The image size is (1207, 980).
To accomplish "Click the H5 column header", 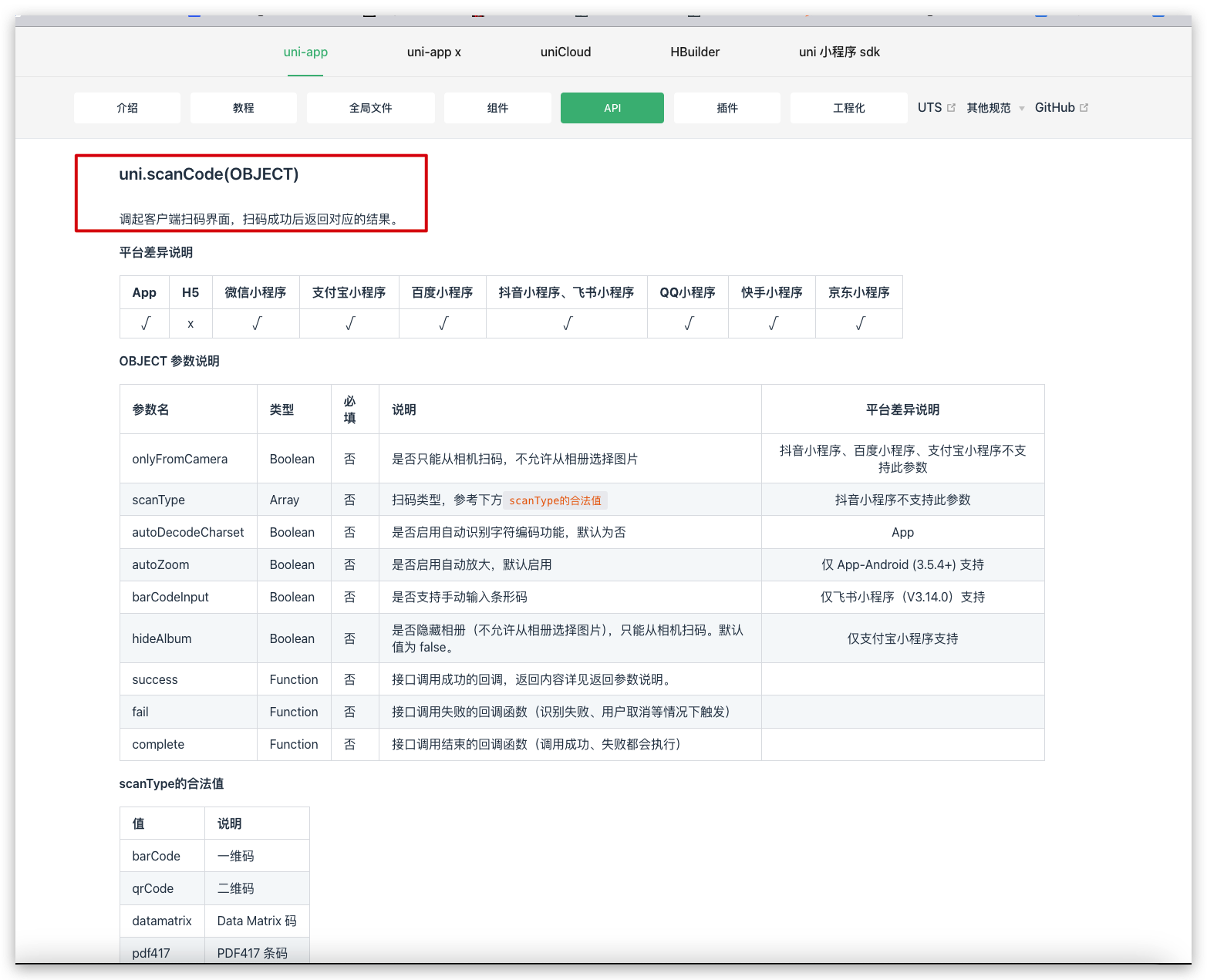I will pos(190,292).
